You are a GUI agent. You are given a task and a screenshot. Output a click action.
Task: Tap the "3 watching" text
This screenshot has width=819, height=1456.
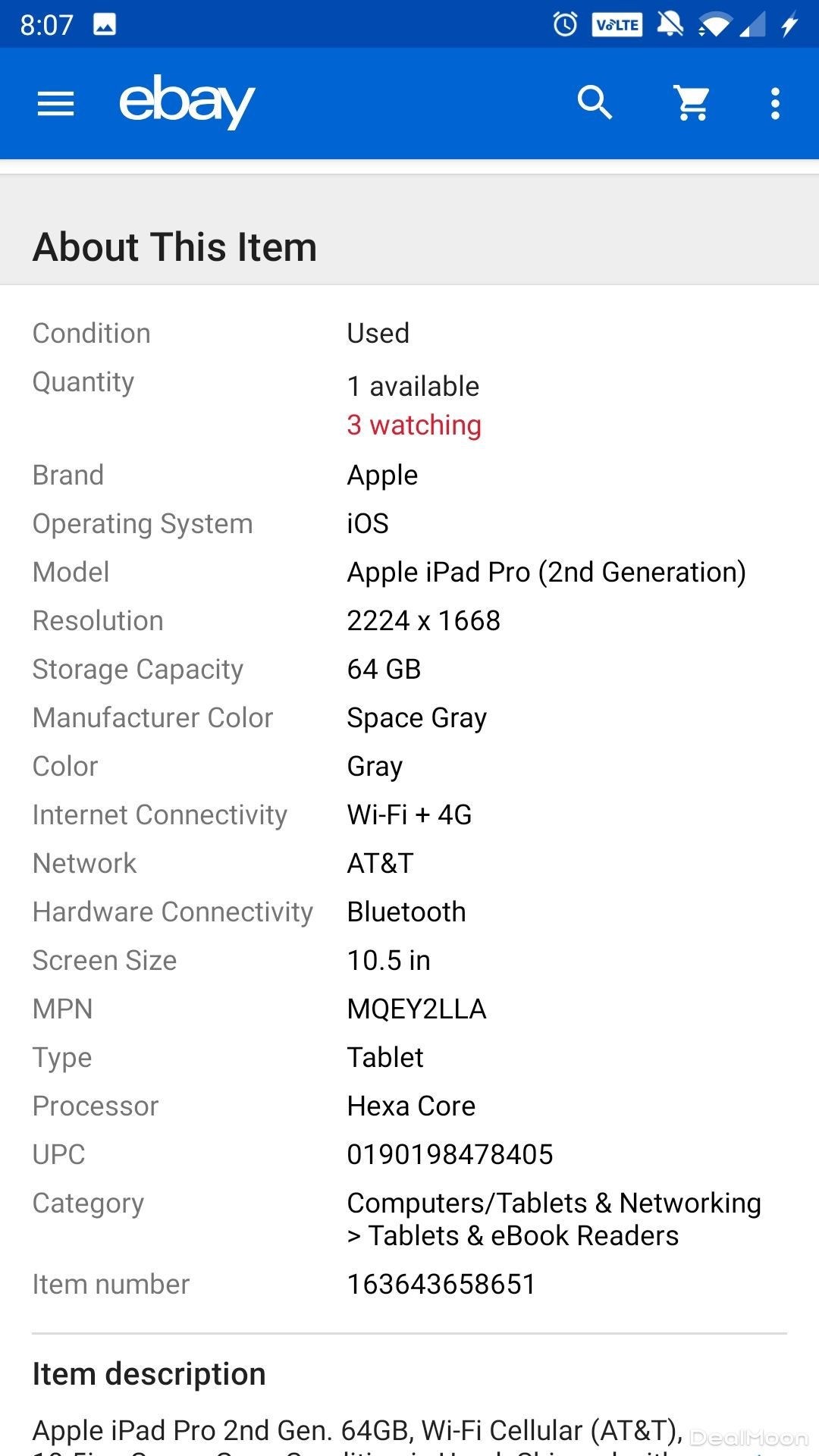point(414,425)
